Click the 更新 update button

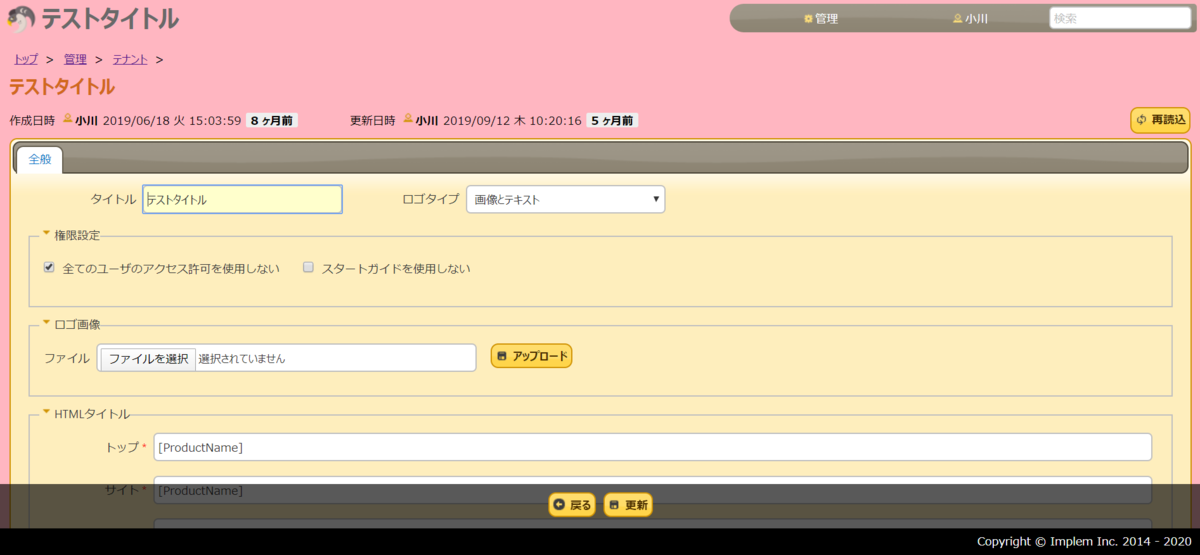click(628, 505)
